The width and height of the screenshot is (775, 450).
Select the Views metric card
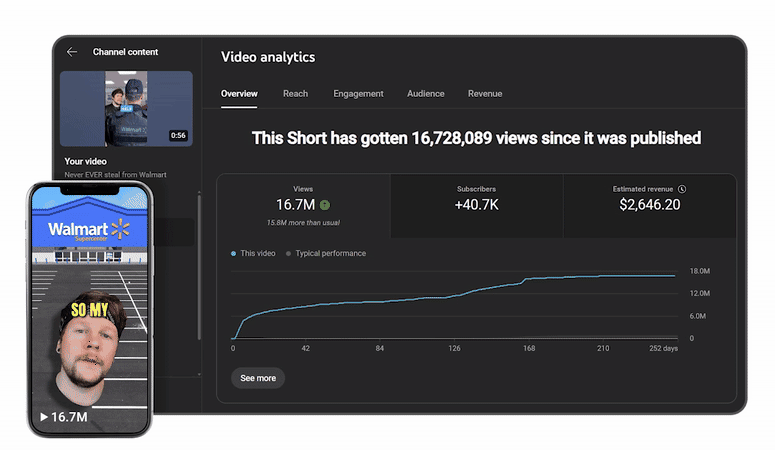(303, 206)
